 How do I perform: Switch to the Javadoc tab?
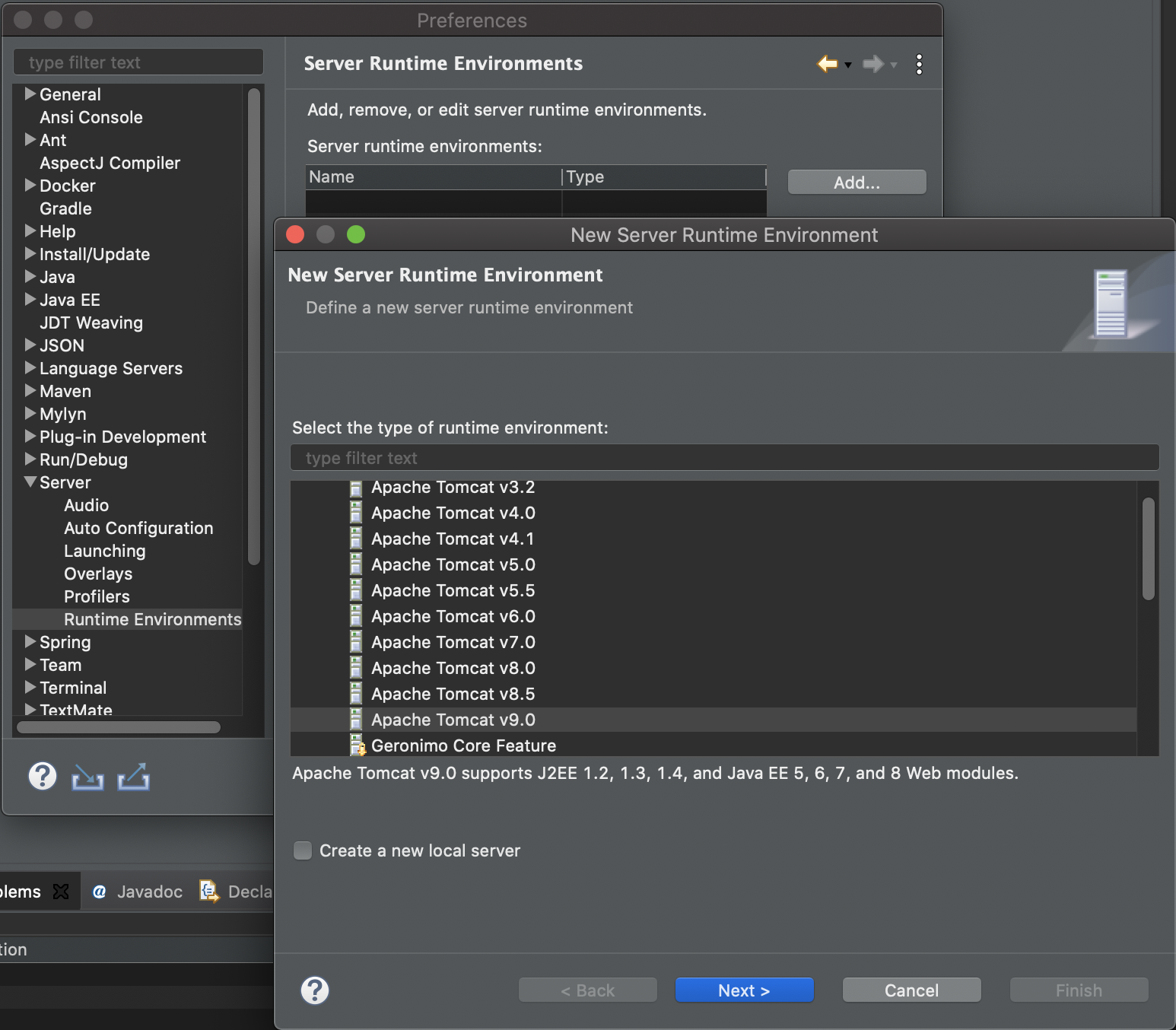coord(138,892)
